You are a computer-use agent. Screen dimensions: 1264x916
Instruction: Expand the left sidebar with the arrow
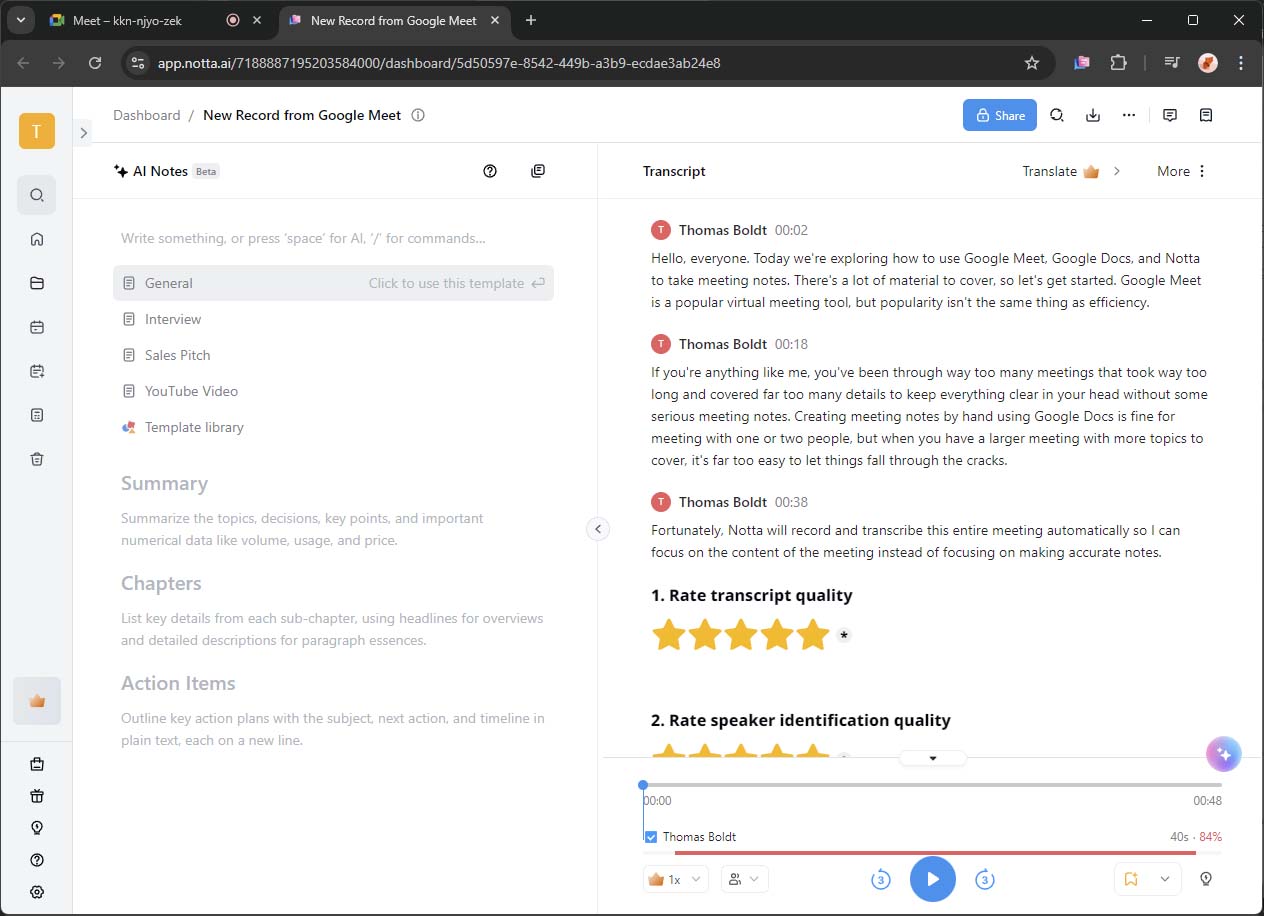click(x=84, y=132)
